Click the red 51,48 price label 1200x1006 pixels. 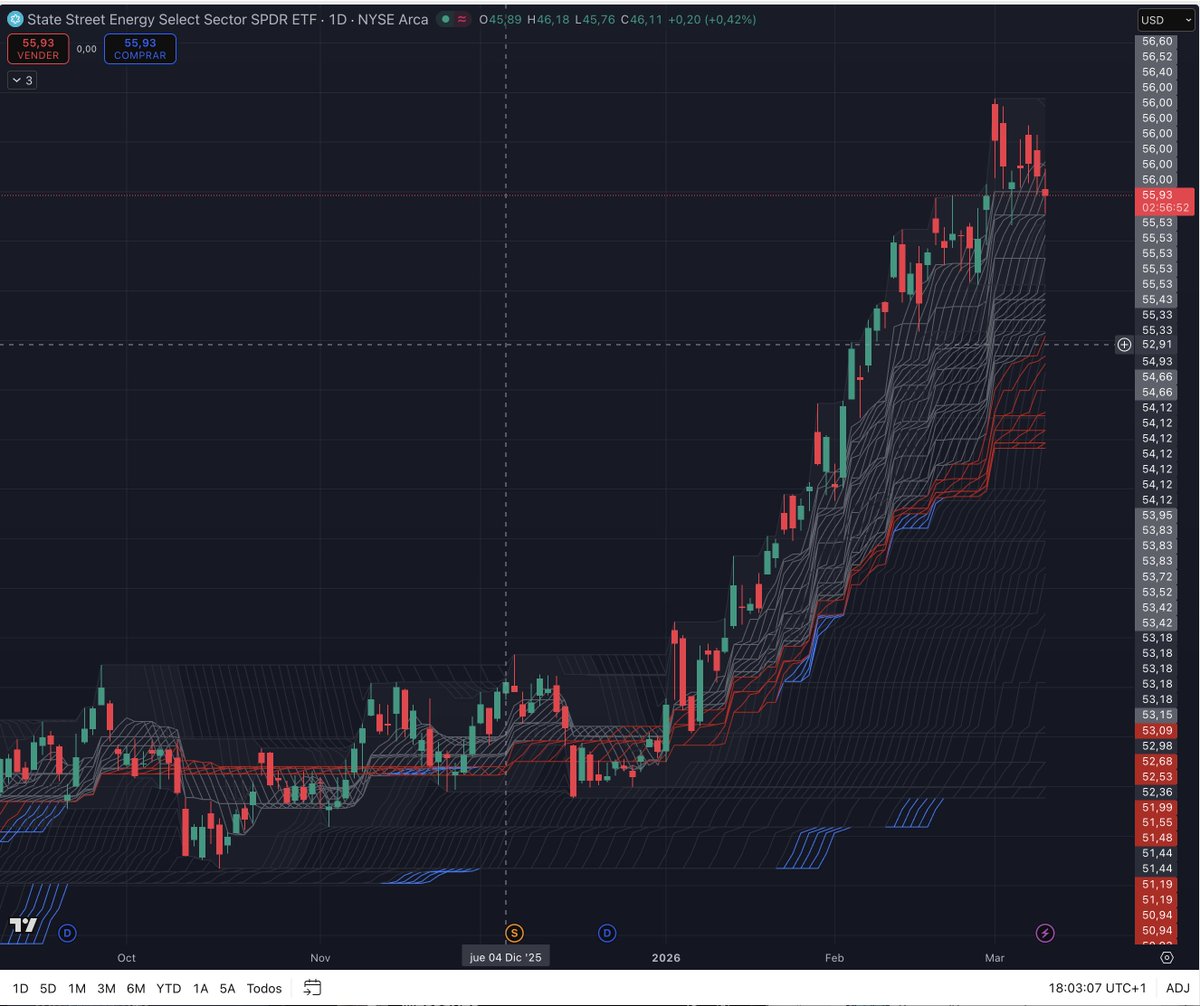click(x=1157, y=837)
